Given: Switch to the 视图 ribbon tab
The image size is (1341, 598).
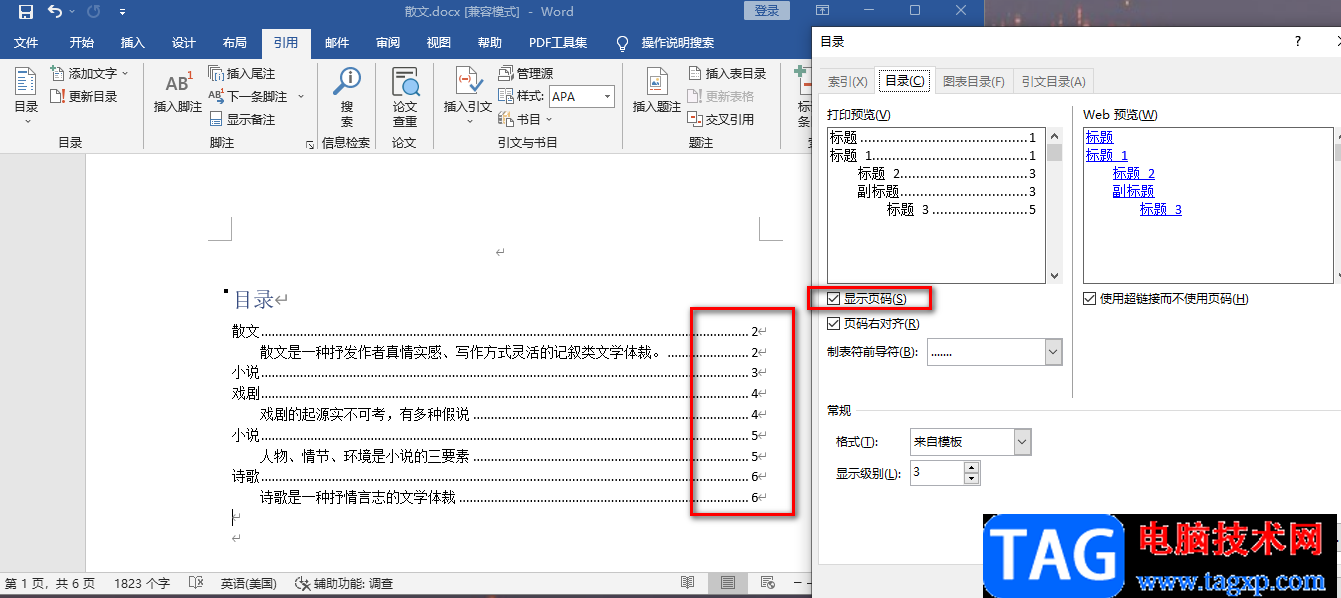Looking at the screenshot, I should click(439, 43).
